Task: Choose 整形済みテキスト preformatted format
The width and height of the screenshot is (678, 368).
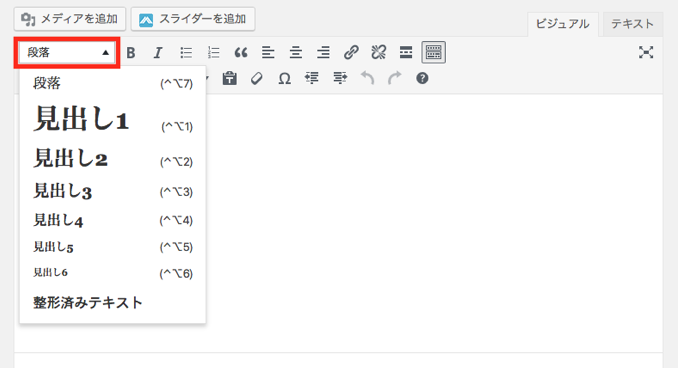Action: click(112, 302)
